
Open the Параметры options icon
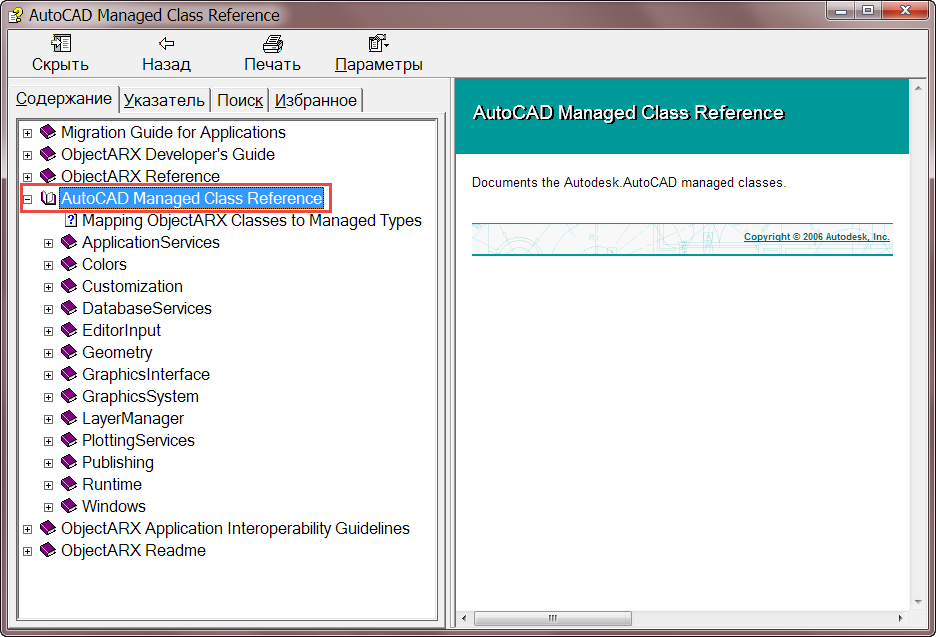(x=378, y=43)
